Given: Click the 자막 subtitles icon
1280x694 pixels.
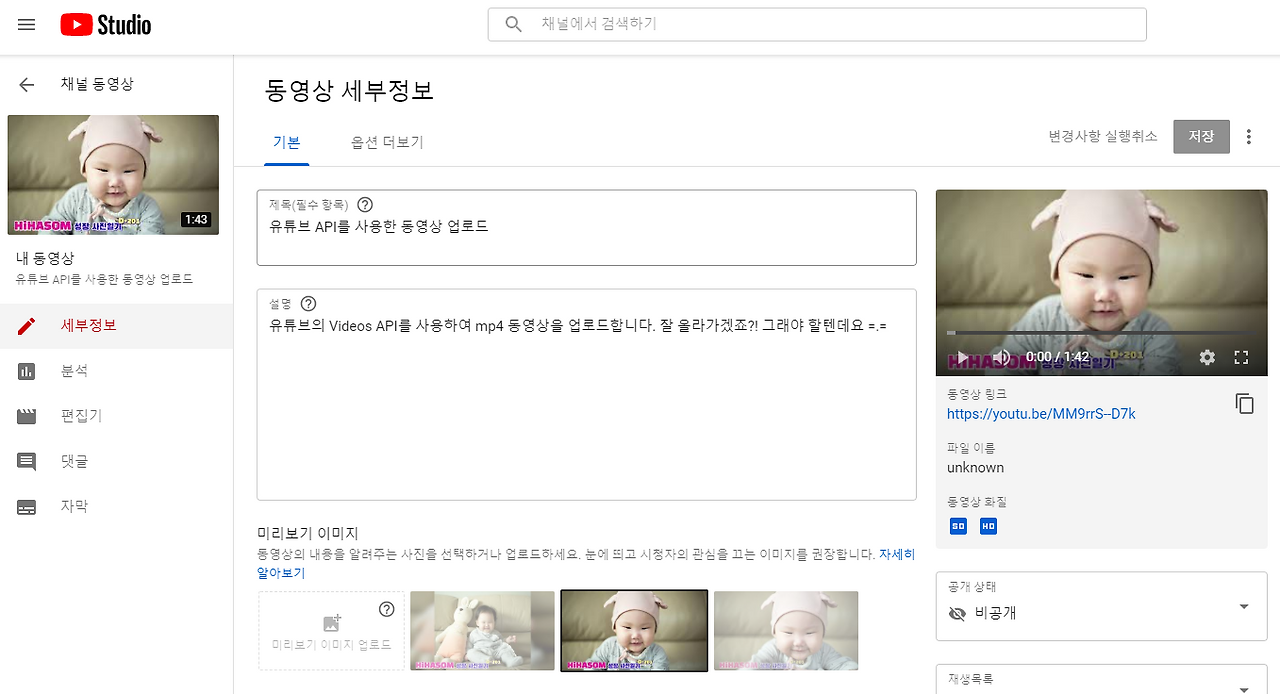Looking at the screenshot, I should click(x=27, y=507).
